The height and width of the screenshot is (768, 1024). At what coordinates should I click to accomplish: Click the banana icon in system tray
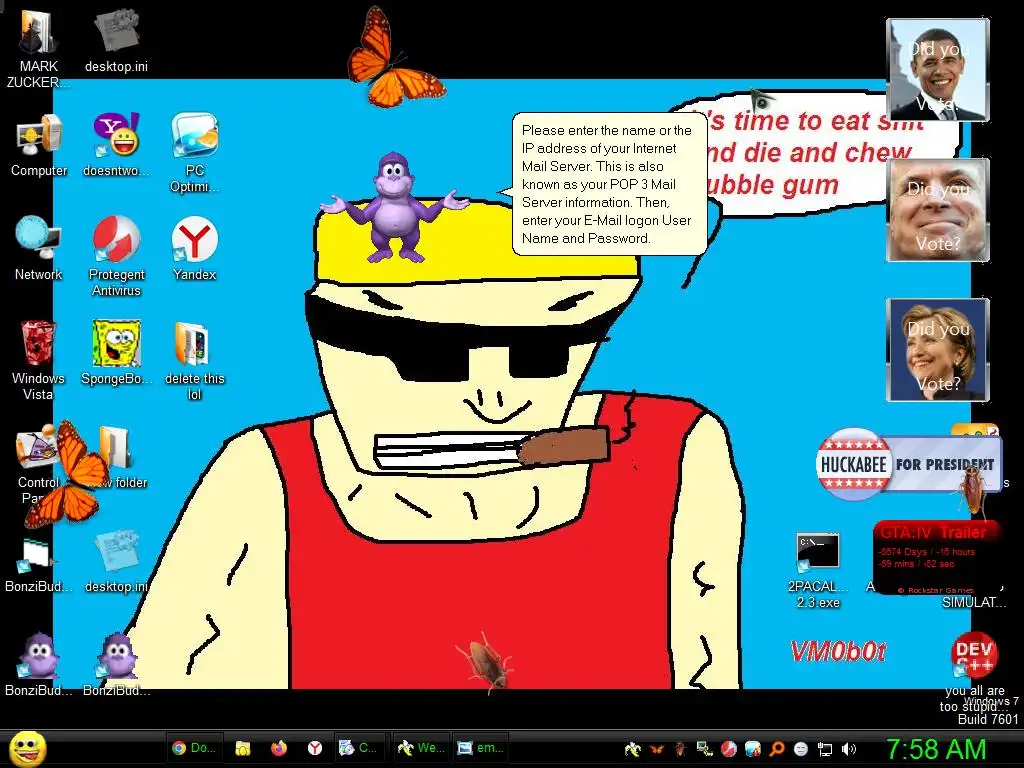pos(632,749)
